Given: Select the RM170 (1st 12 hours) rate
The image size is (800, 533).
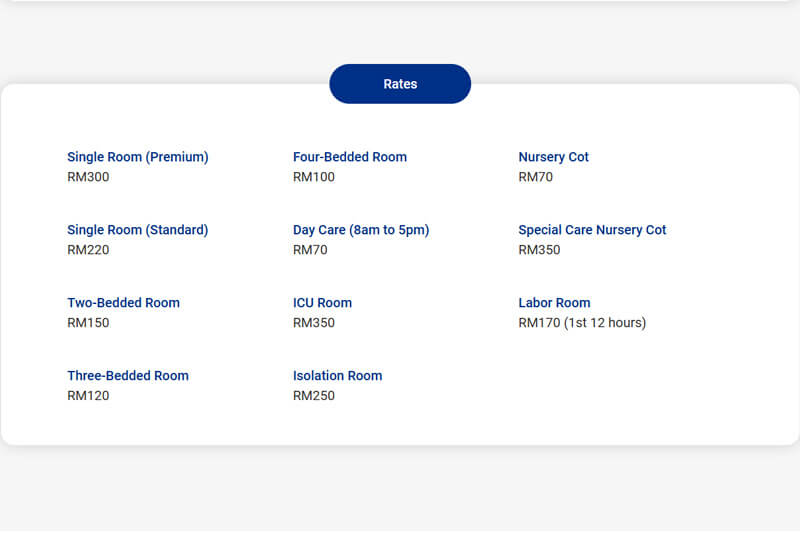Looking at the screenshot, I should 582,323.
